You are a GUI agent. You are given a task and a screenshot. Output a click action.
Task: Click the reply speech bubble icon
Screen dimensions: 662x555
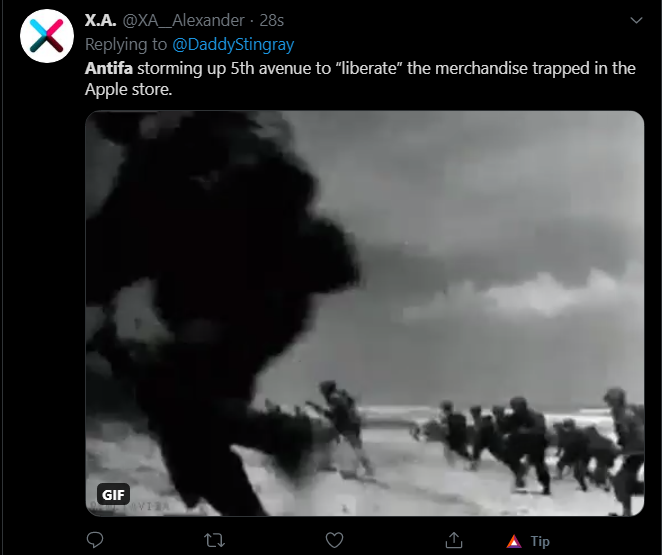(95, 540)
